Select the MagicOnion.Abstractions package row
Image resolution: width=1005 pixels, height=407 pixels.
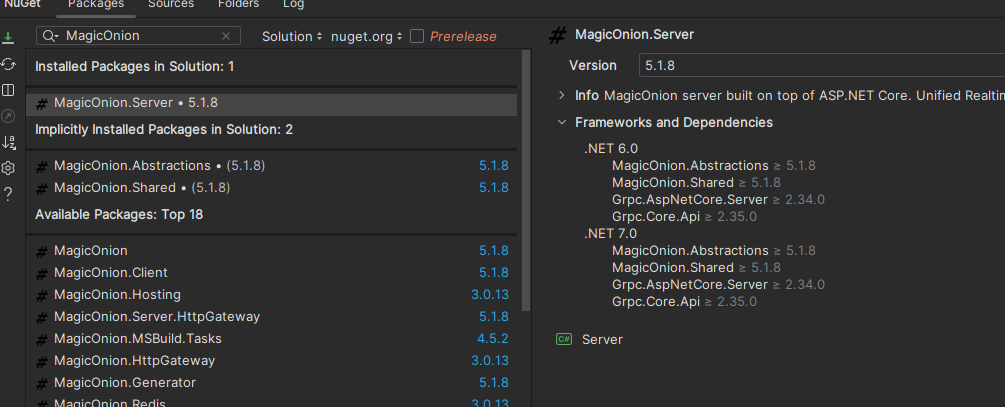click(271, 166)
